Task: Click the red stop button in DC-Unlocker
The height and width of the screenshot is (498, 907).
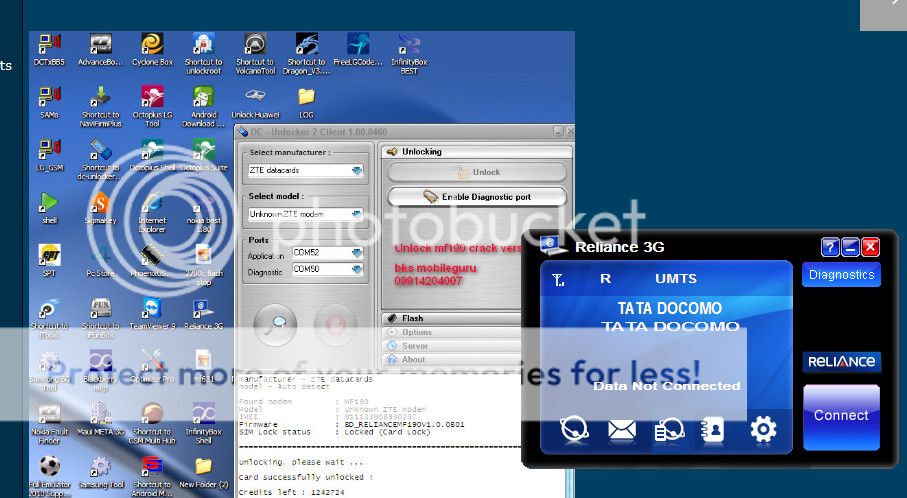Action: pos(335,325)
